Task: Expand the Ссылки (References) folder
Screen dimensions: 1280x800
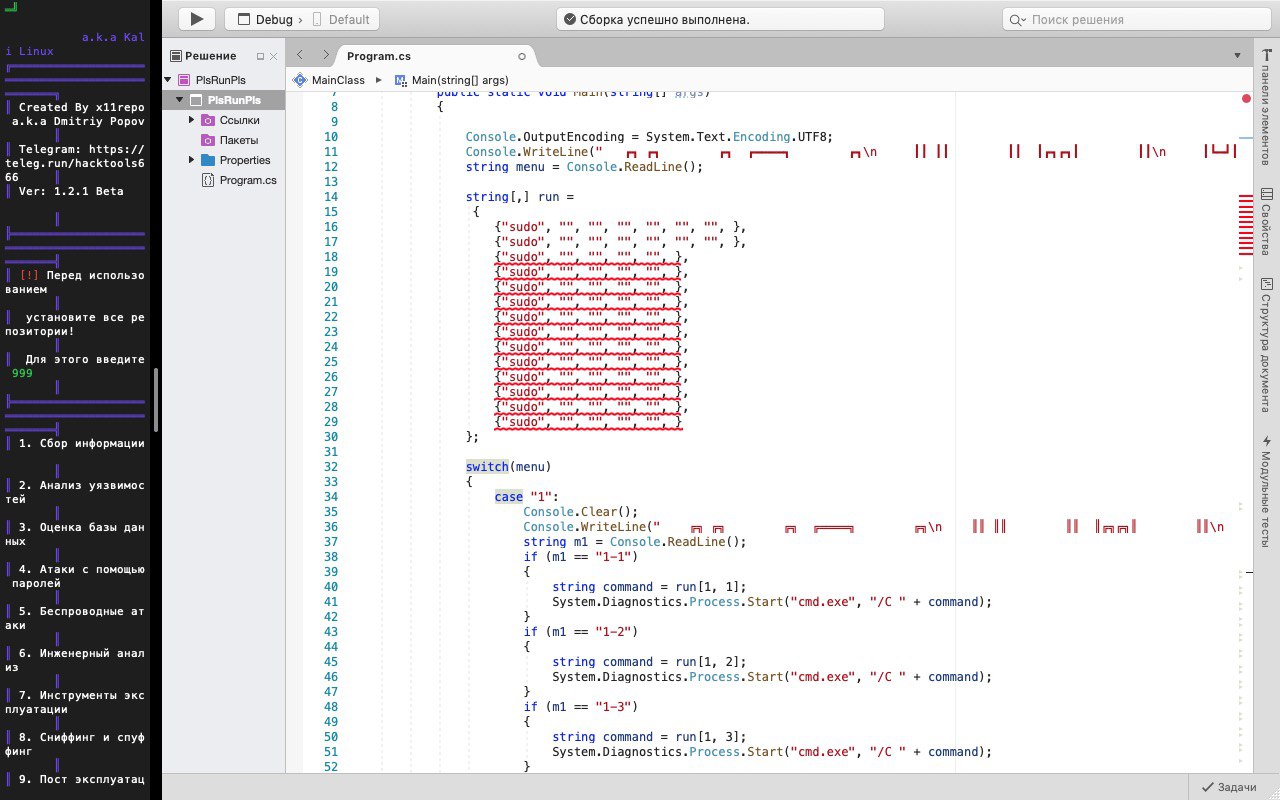Action: pos(192,120)
